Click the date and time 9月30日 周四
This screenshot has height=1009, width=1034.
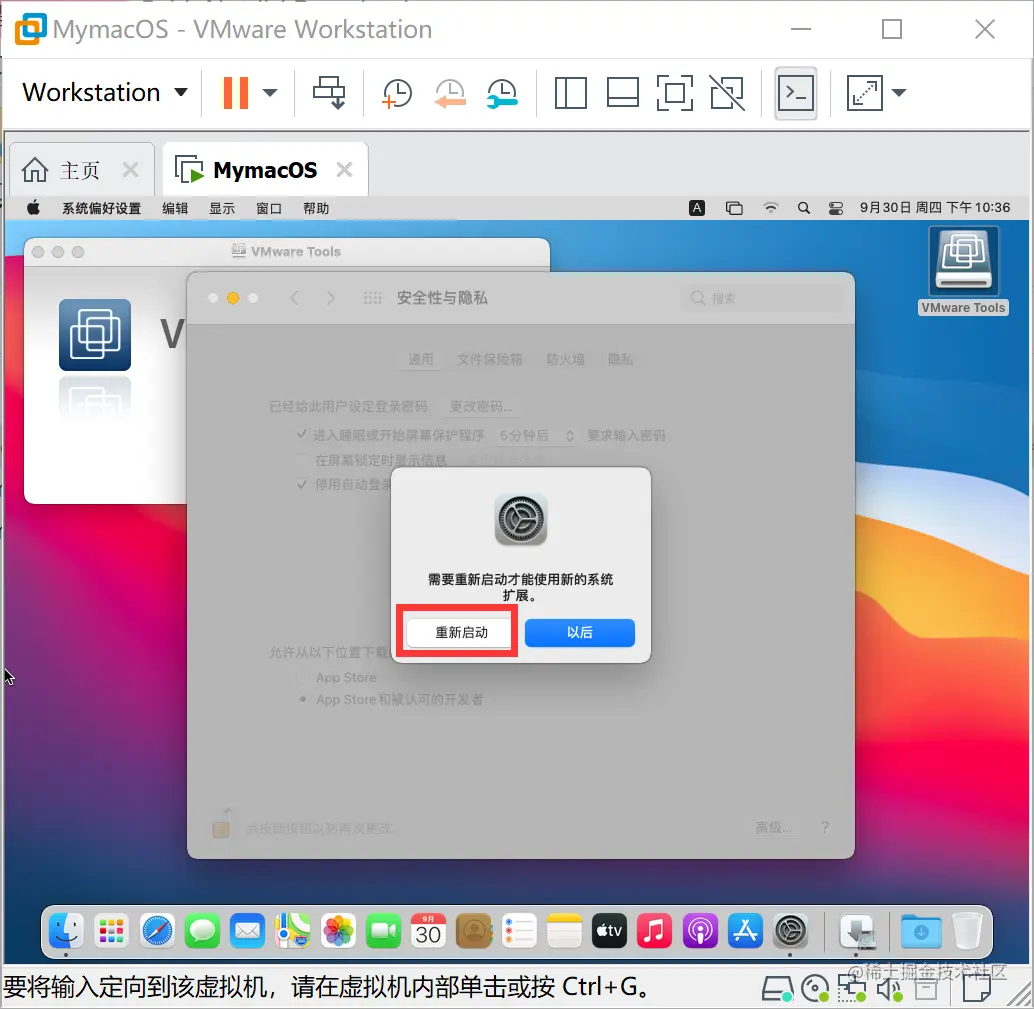[x=934, y=208]
